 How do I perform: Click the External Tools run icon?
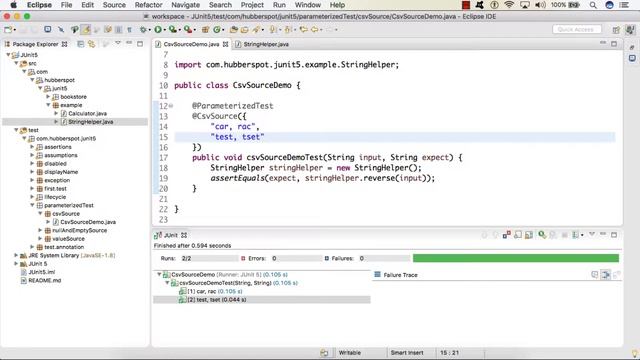187,29
